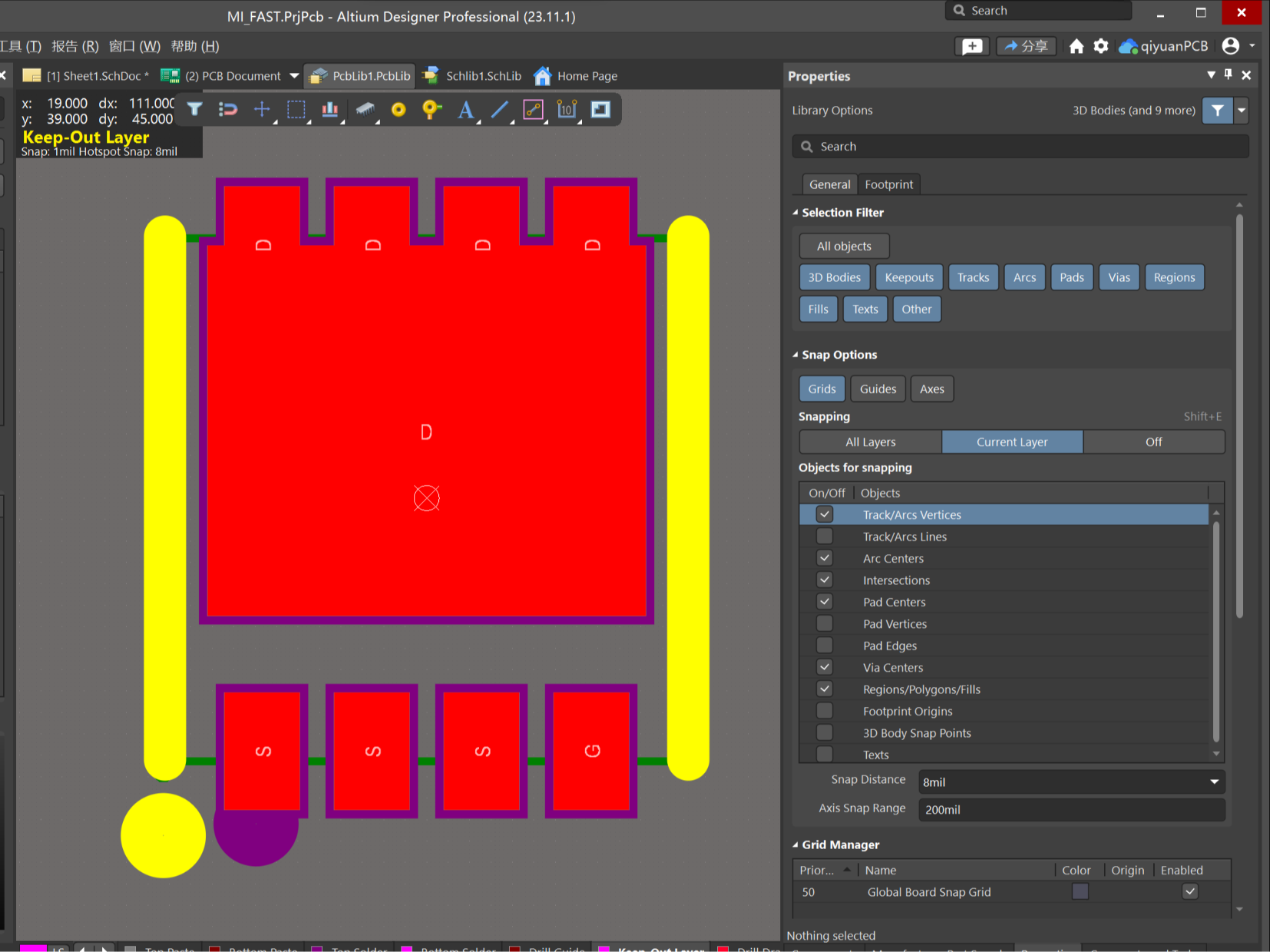1270x952 pixels.
Task: Click the Global Board Snap Grid color swatch
Action: [x=1080, y=891]
